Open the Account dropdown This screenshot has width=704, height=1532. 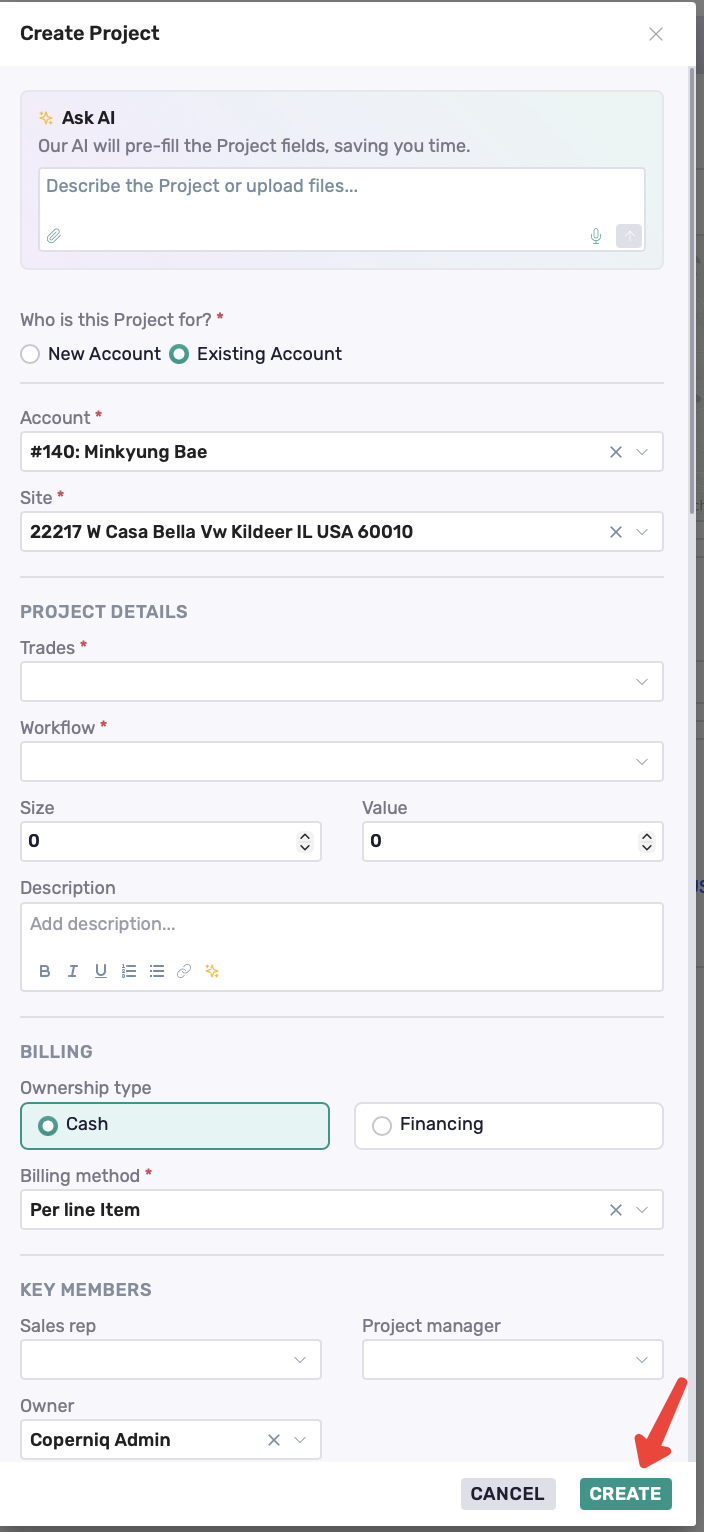[x=643, y=452]
